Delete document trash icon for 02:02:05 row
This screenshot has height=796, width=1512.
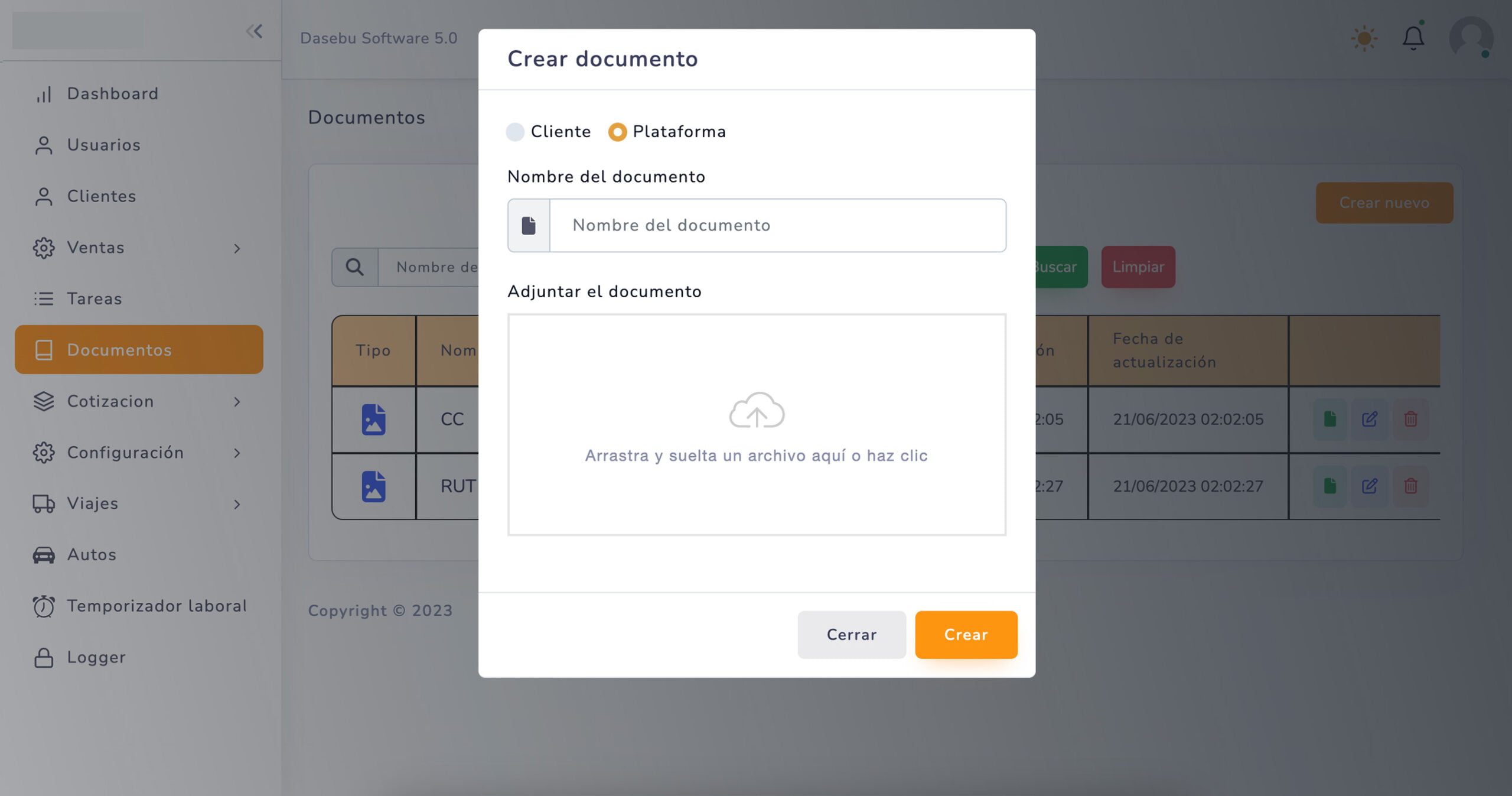pyautogui.click(x=1410, y=420)
